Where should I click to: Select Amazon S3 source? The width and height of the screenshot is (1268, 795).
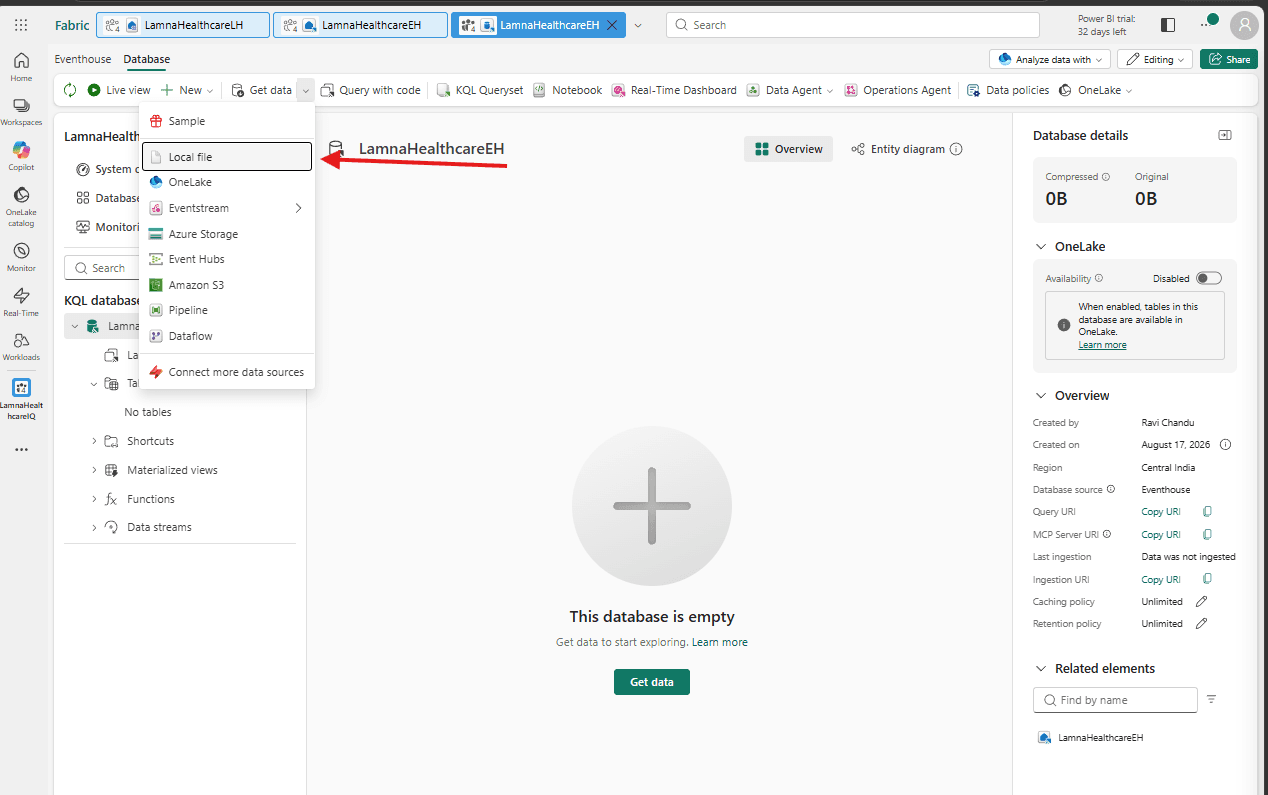tap(227, 285)
